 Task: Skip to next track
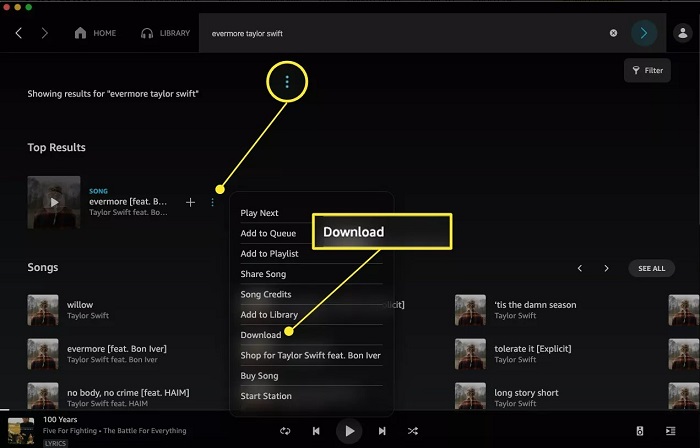pyautogui.click(x=382, y=431)
